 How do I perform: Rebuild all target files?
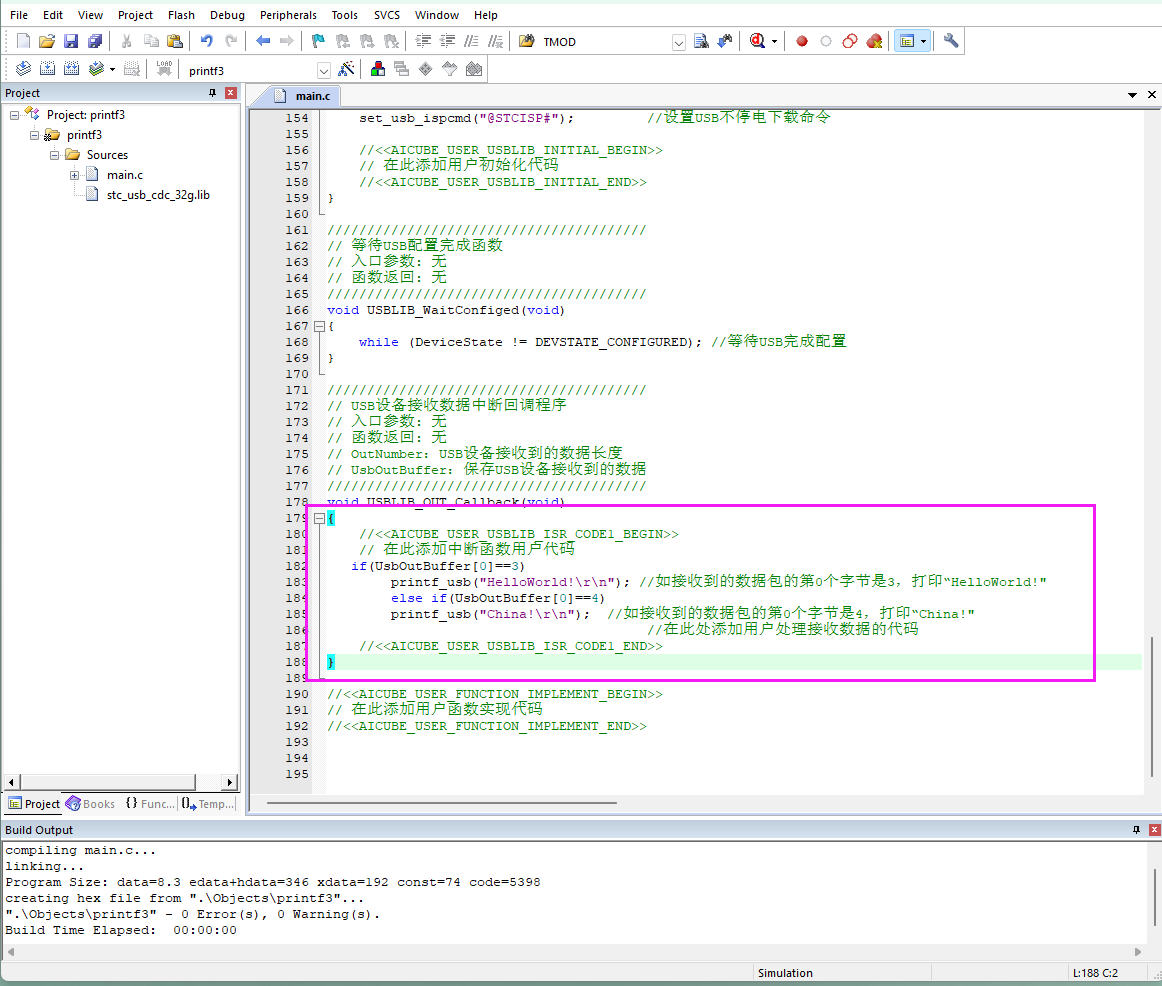point(71,70)
